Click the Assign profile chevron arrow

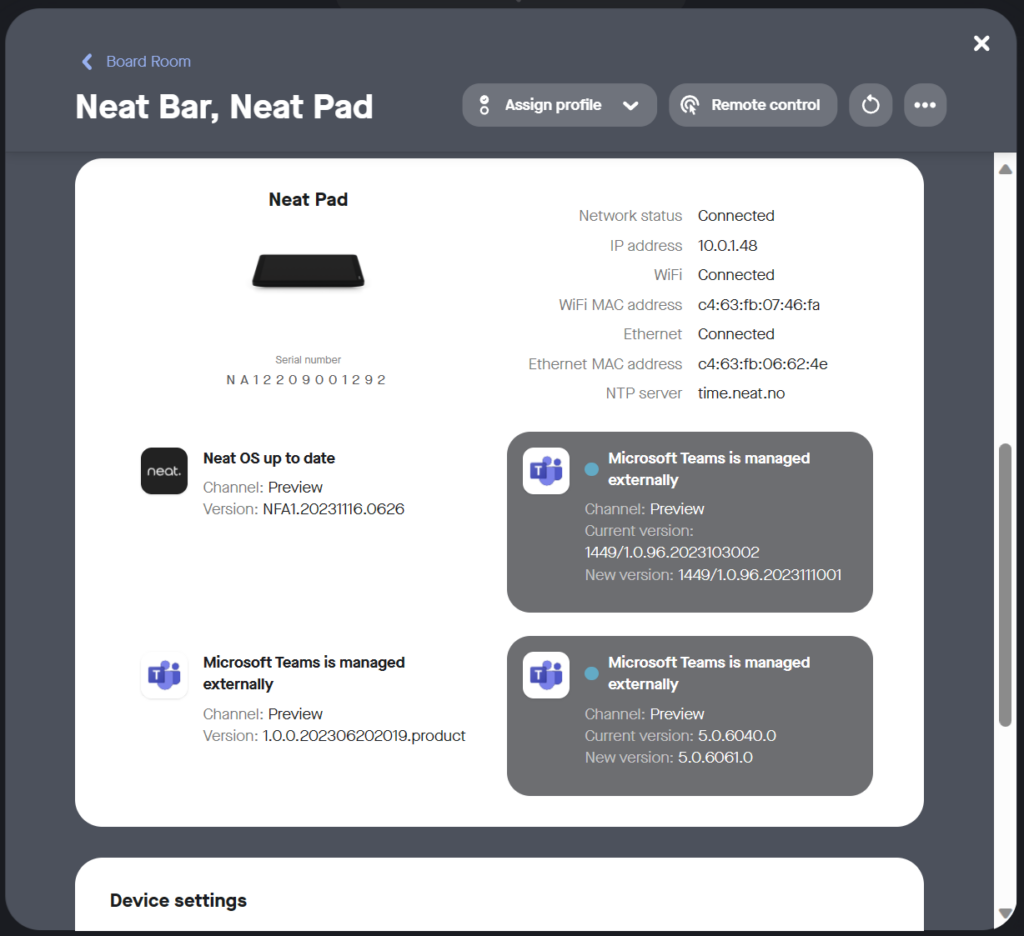(x=630, y=106)
